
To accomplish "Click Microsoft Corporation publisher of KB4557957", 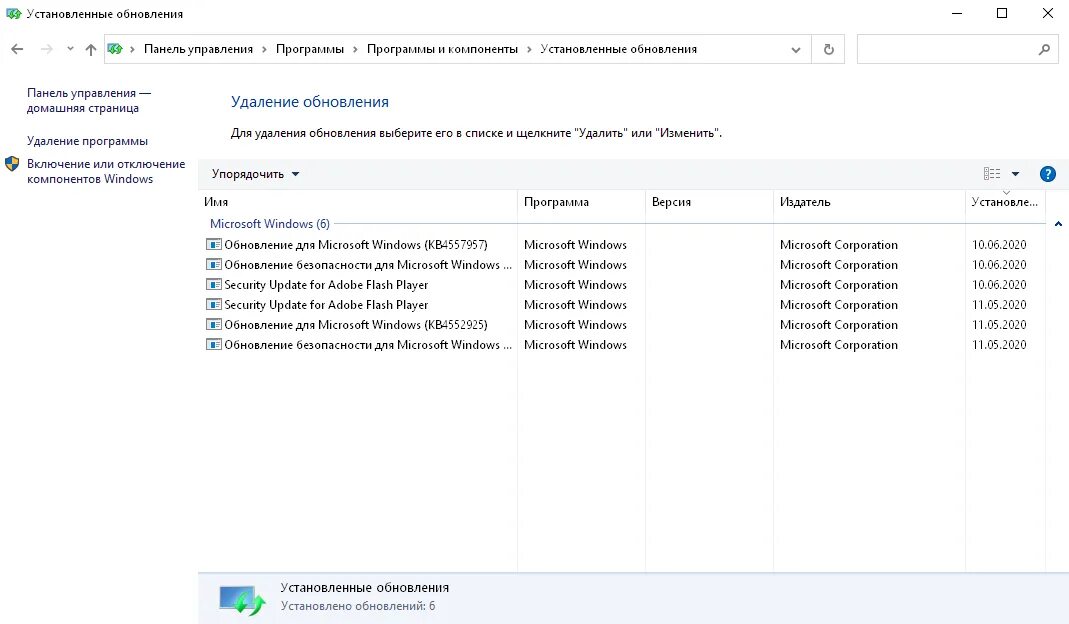I will [x=839, y=244].
